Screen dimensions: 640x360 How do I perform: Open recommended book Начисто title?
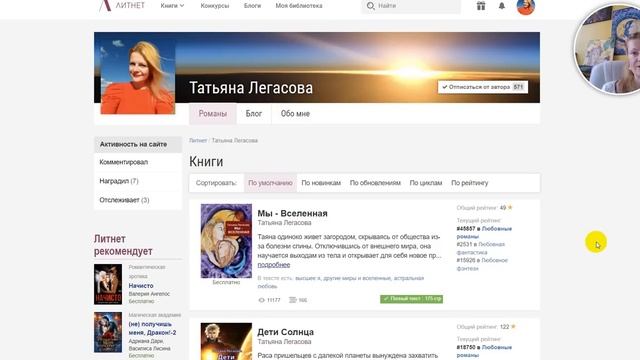click(x=141, y=286)
